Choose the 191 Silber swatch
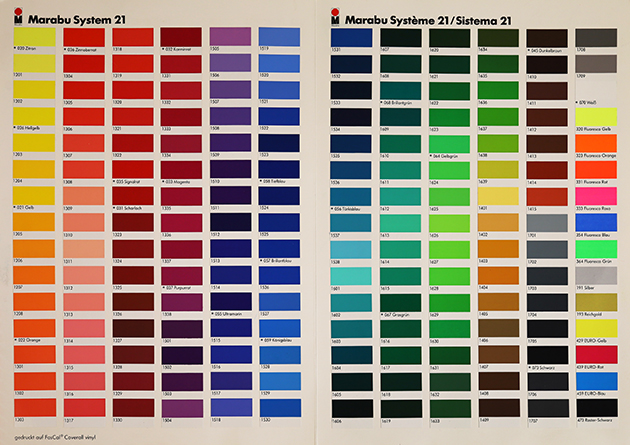Screen dimensions: 630x445 pyautogui.click(x=597, y=276)
